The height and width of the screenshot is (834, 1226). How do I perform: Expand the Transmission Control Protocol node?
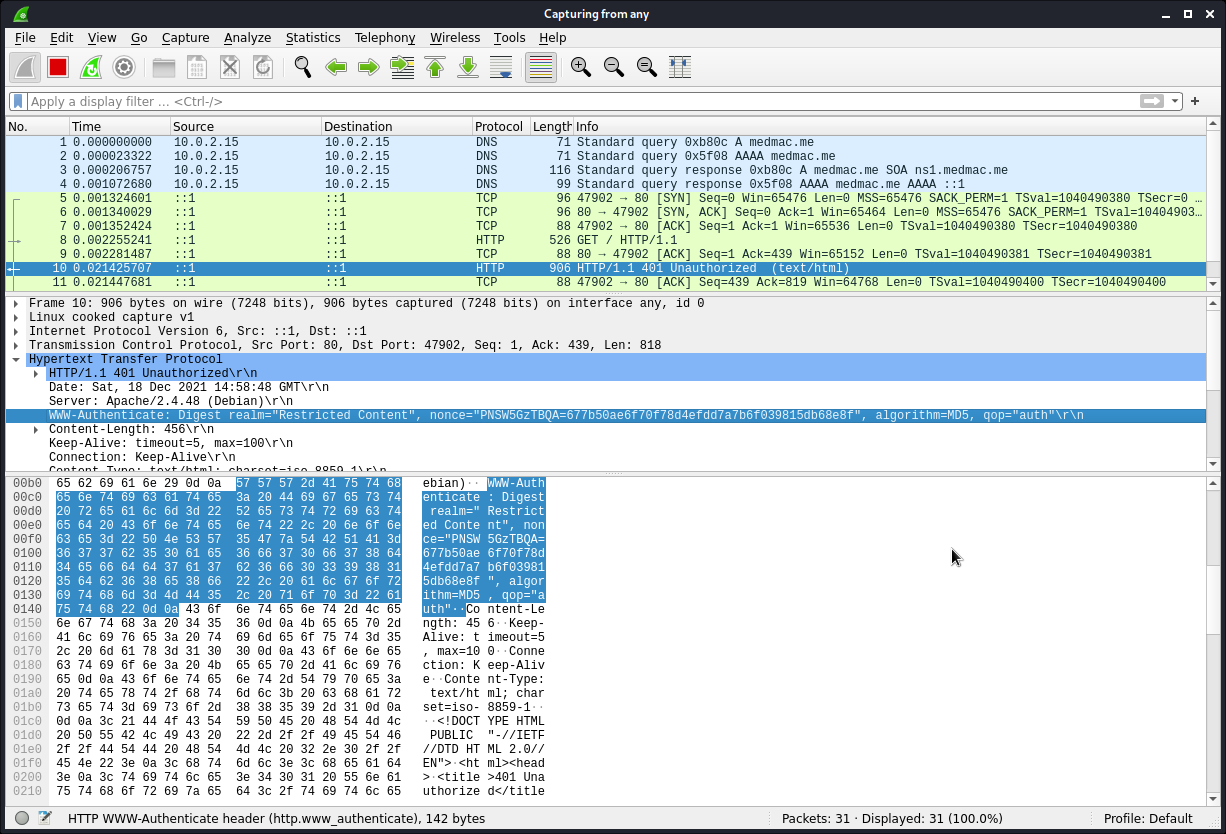16,345
